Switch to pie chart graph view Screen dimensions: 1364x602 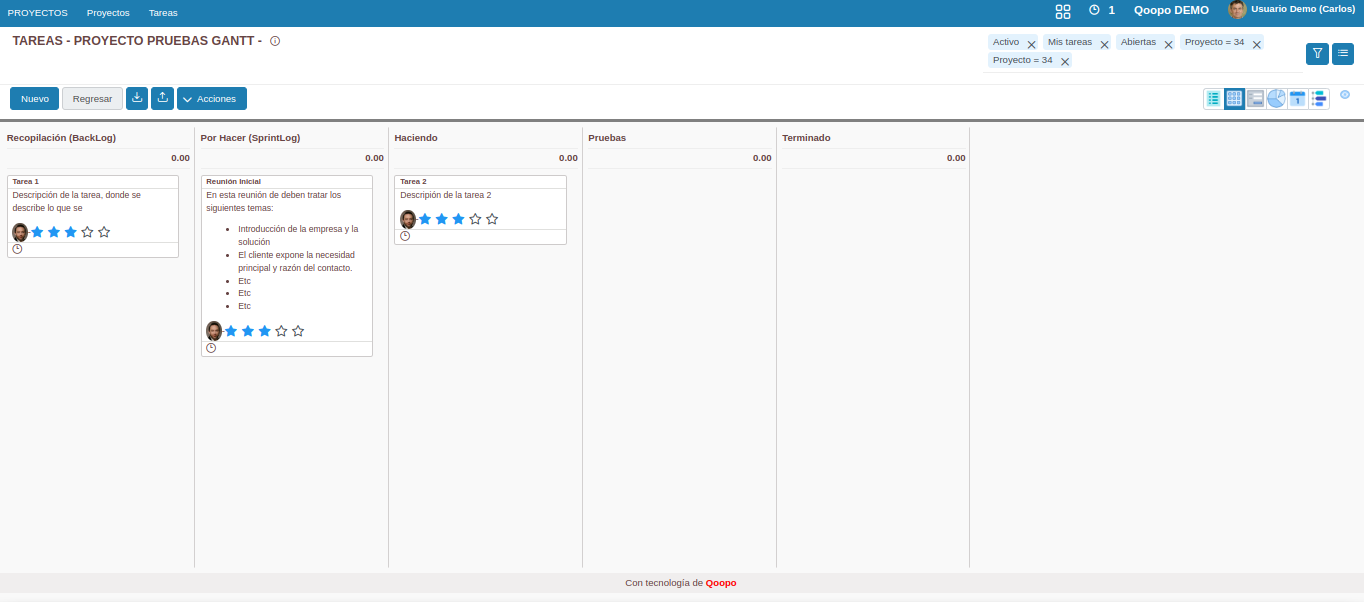click(x=1277, y=98)
